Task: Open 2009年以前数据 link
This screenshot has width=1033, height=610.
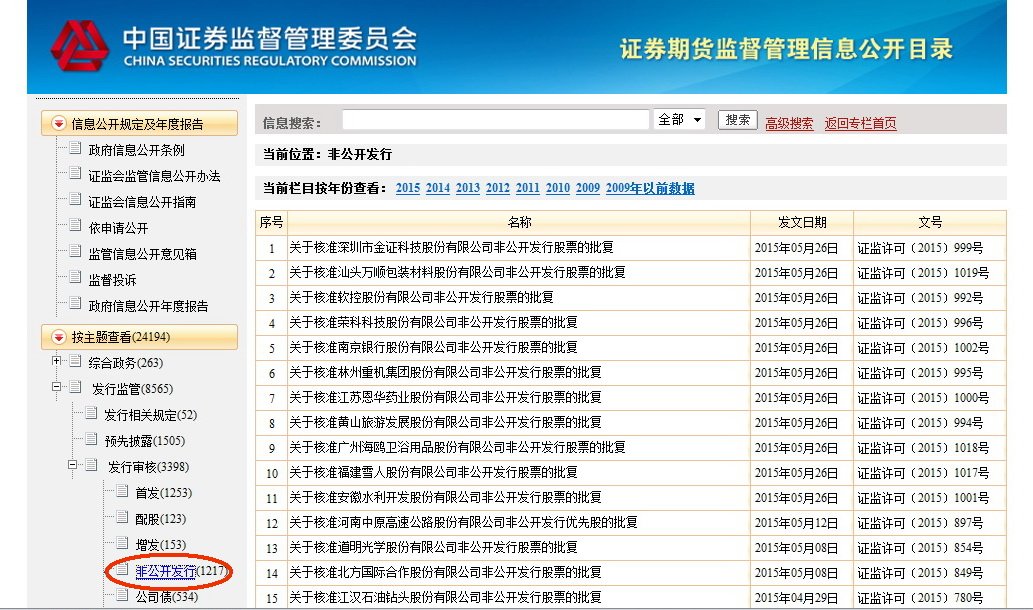Action: [x=650, y=188]
